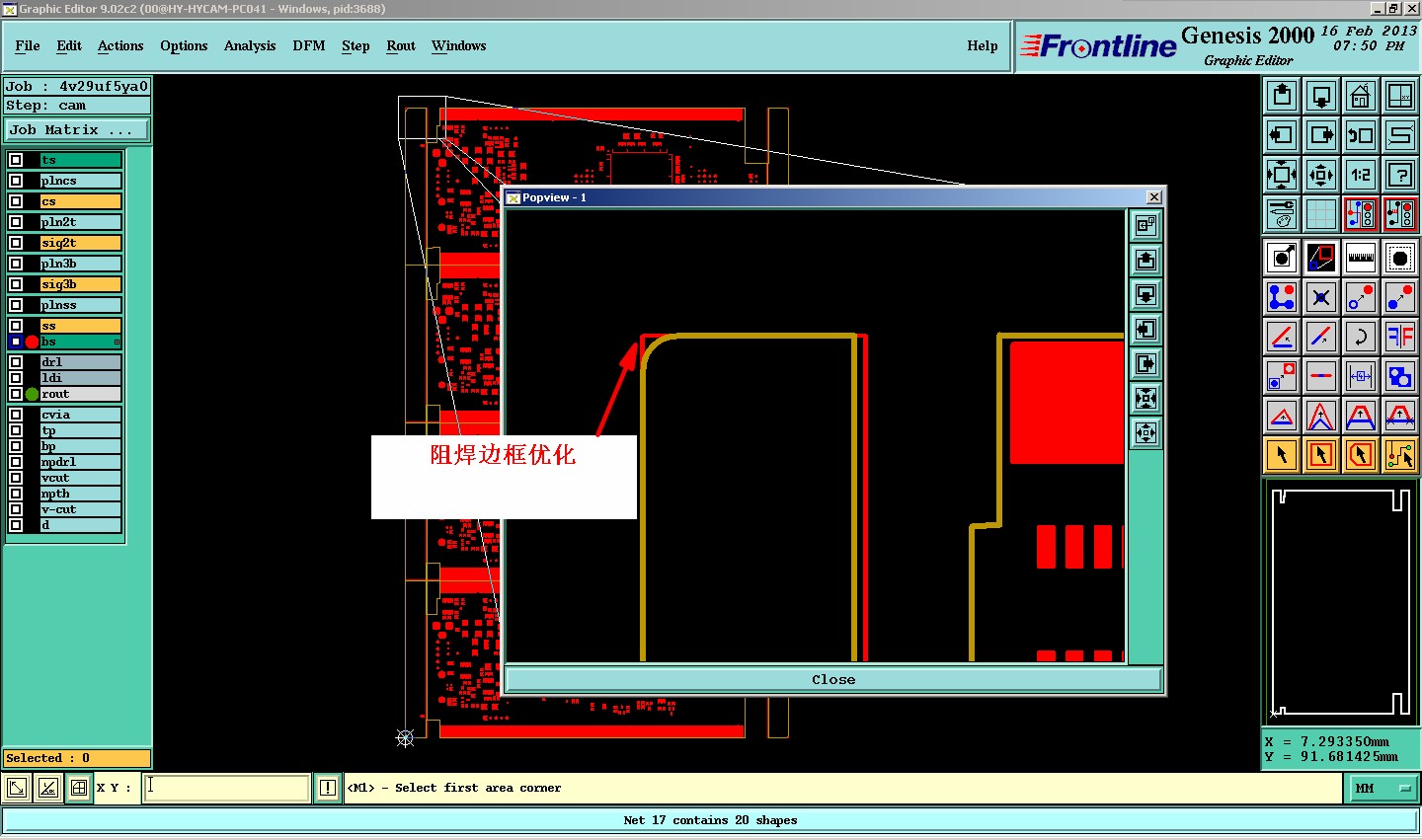Click the mirror F flip icon

(x=1400, y=336)
